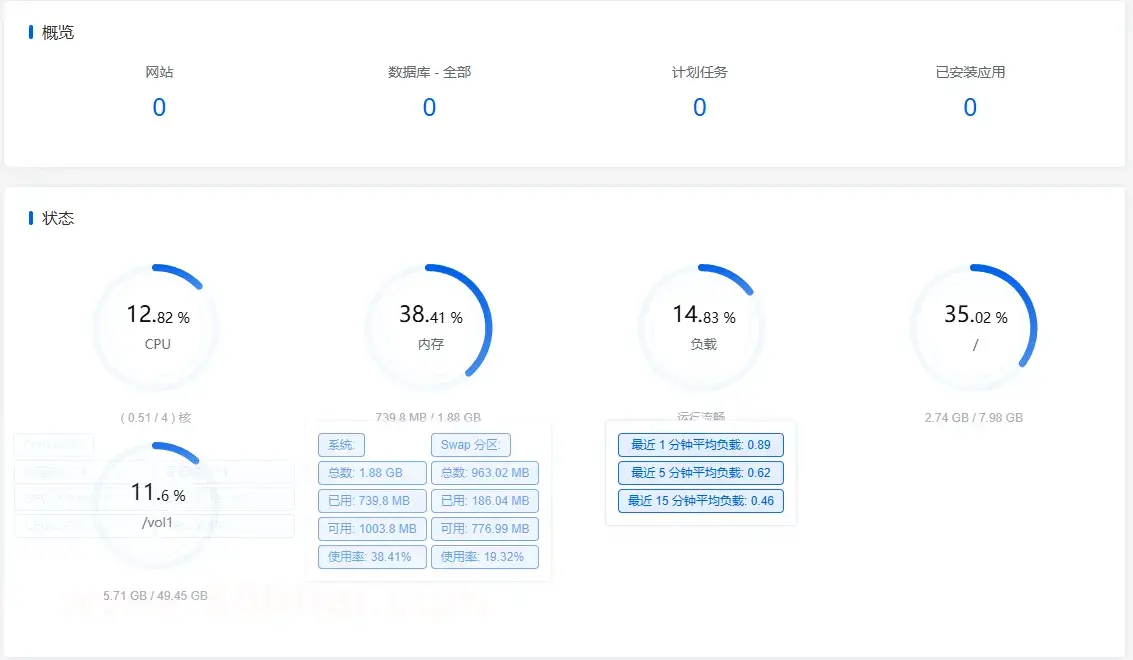This screenshot has height=660, width=1133.
Task: Open the 数据库 count link
Action: 429,108
